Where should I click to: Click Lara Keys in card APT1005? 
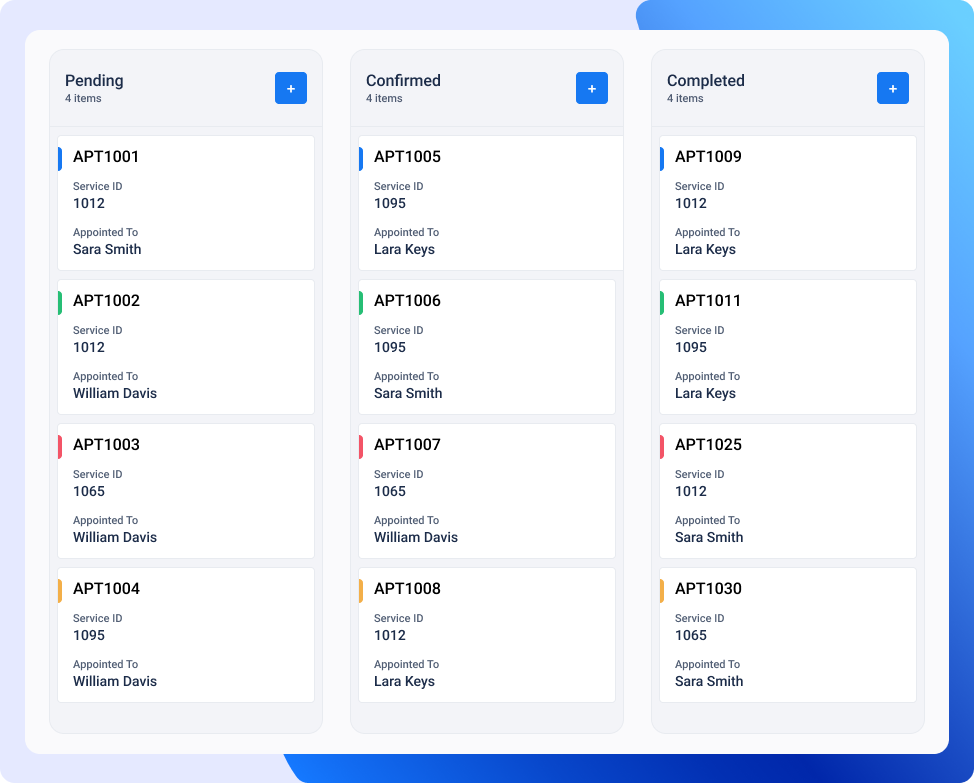click(x=404, y=250)
